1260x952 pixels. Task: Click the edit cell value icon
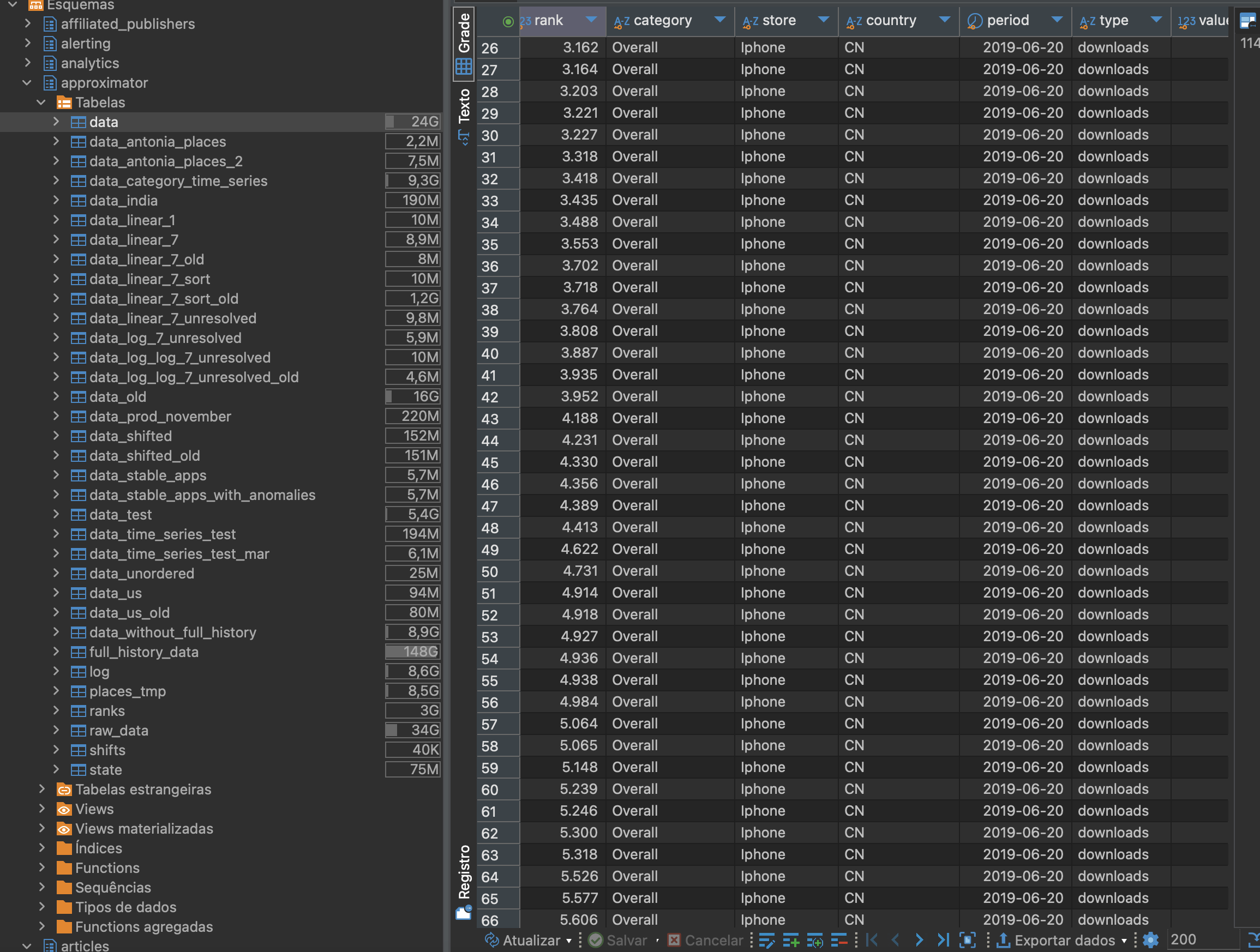pyautogui.click(x=767, y=940)
